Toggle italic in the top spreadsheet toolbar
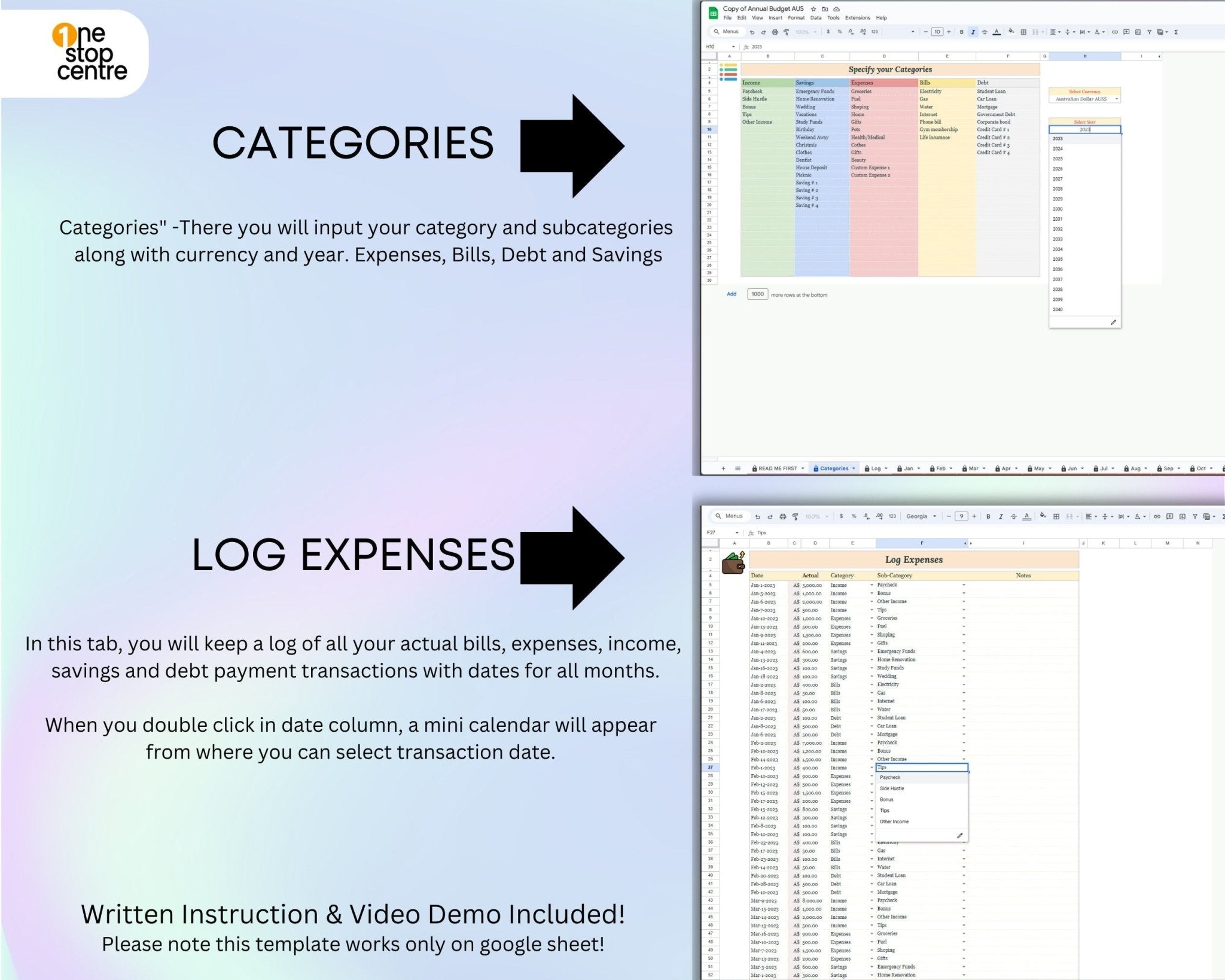This screenshot has width=1225, height=980. click(973, 32)
